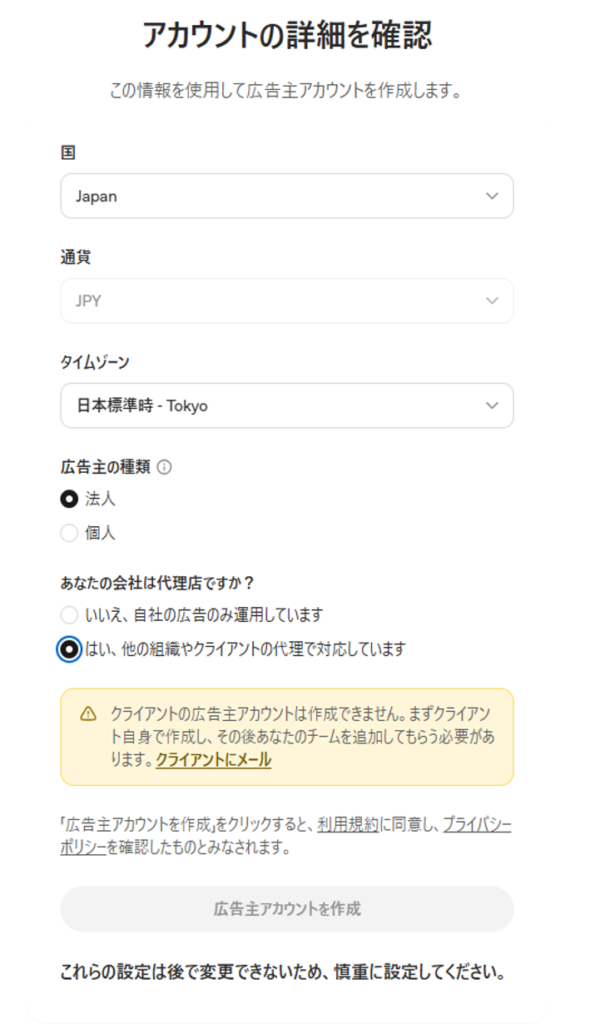The height and width of the screenshot is (1024, 590).
Task: Click the 個人 label text
Action: 100,534
